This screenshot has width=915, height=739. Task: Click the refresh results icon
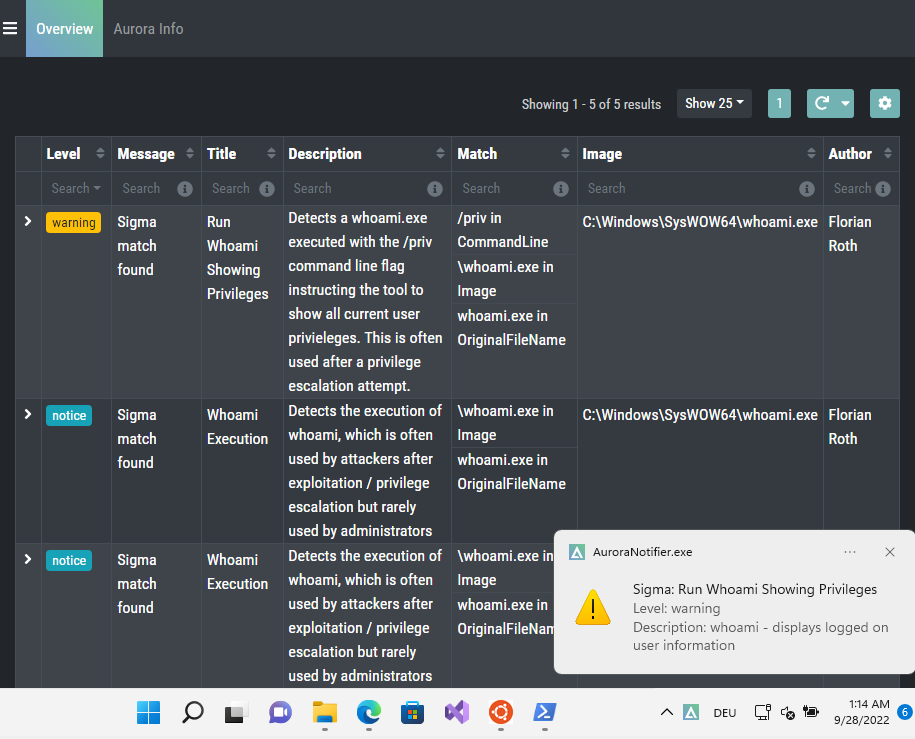pyautogui.click(x=822, y=103)
